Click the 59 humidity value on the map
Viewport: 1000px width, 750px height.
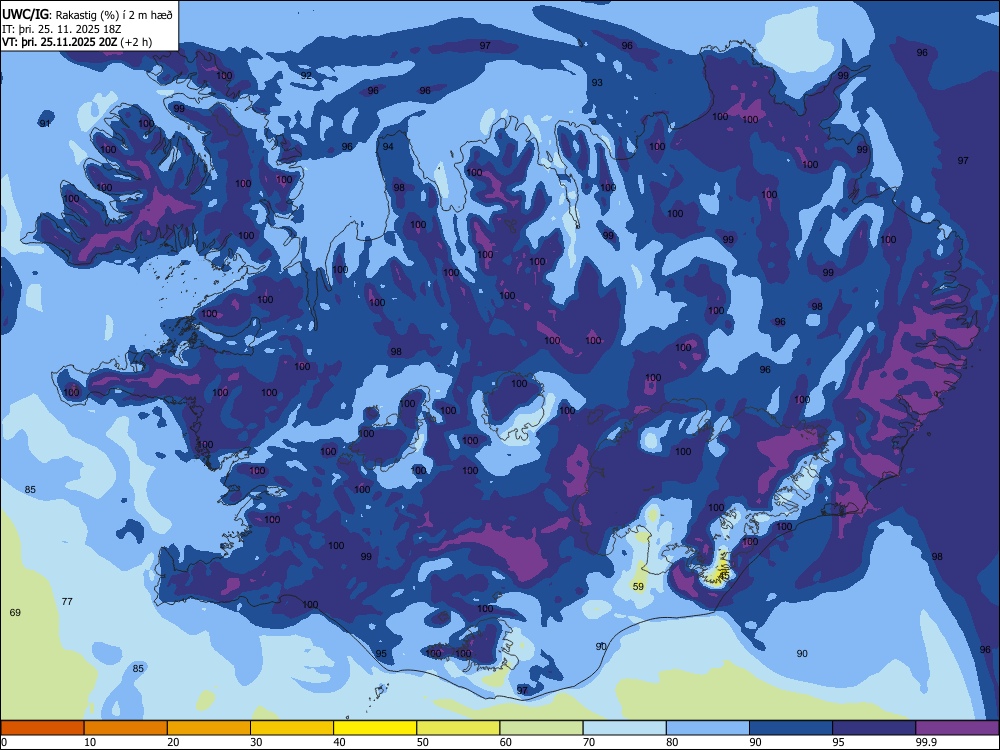tap(638, 587)
